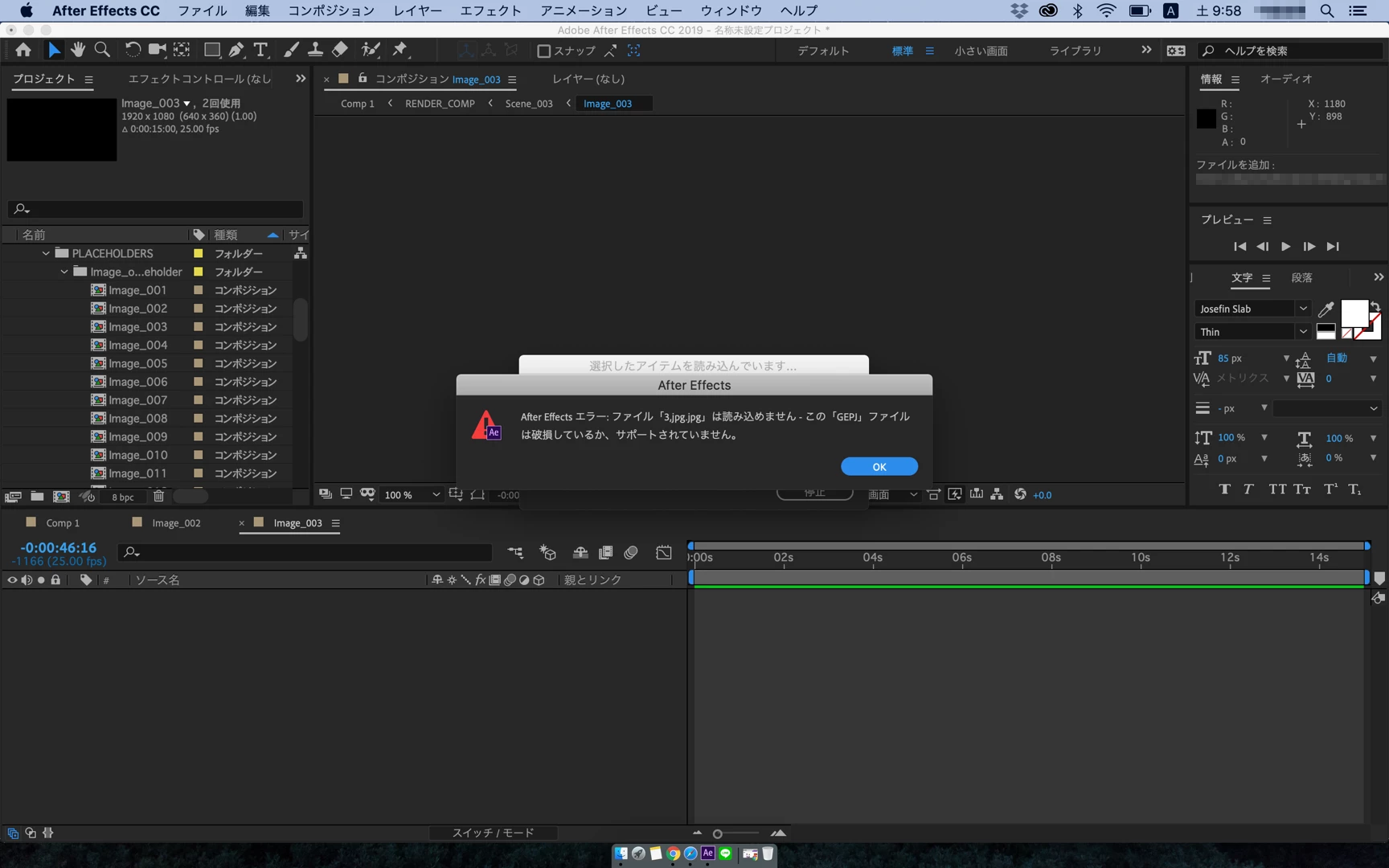Click the new composition icon in Project panel

pyautogui.click(x=61, y=496)
